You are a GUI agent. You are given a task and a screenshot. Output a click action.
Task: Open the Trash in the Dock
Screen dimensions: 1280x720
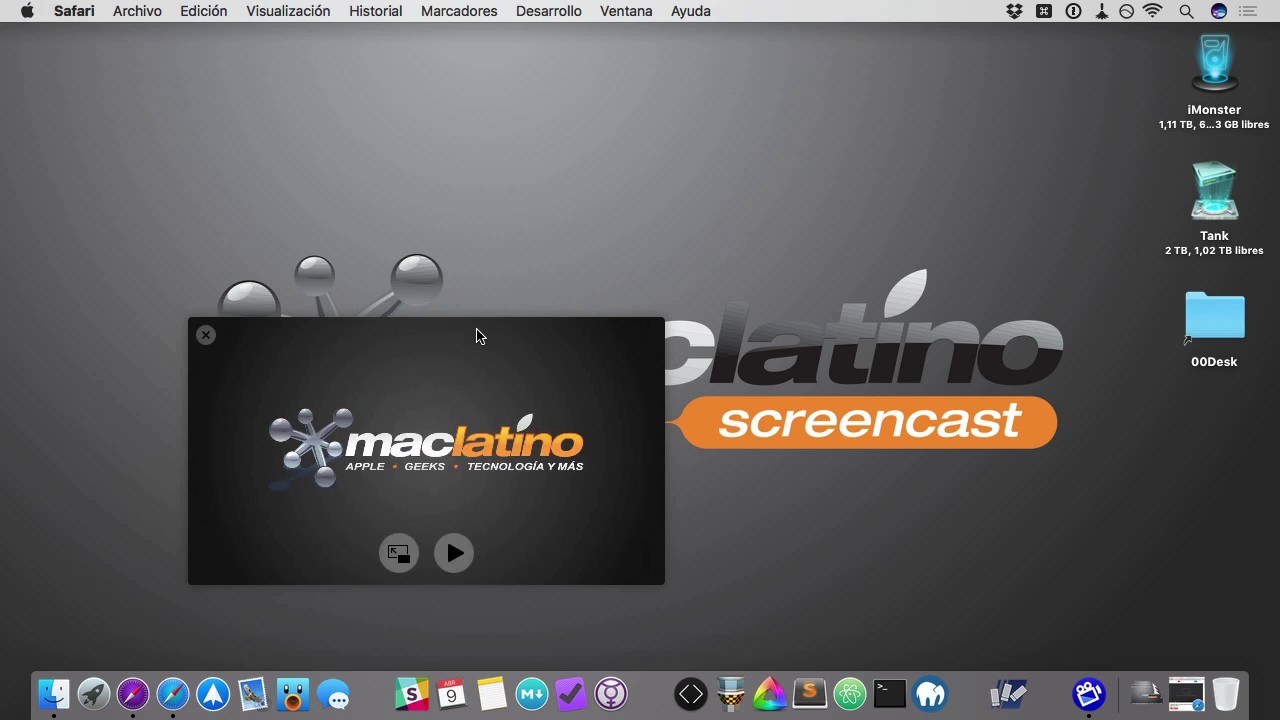tap(1226, 693)
